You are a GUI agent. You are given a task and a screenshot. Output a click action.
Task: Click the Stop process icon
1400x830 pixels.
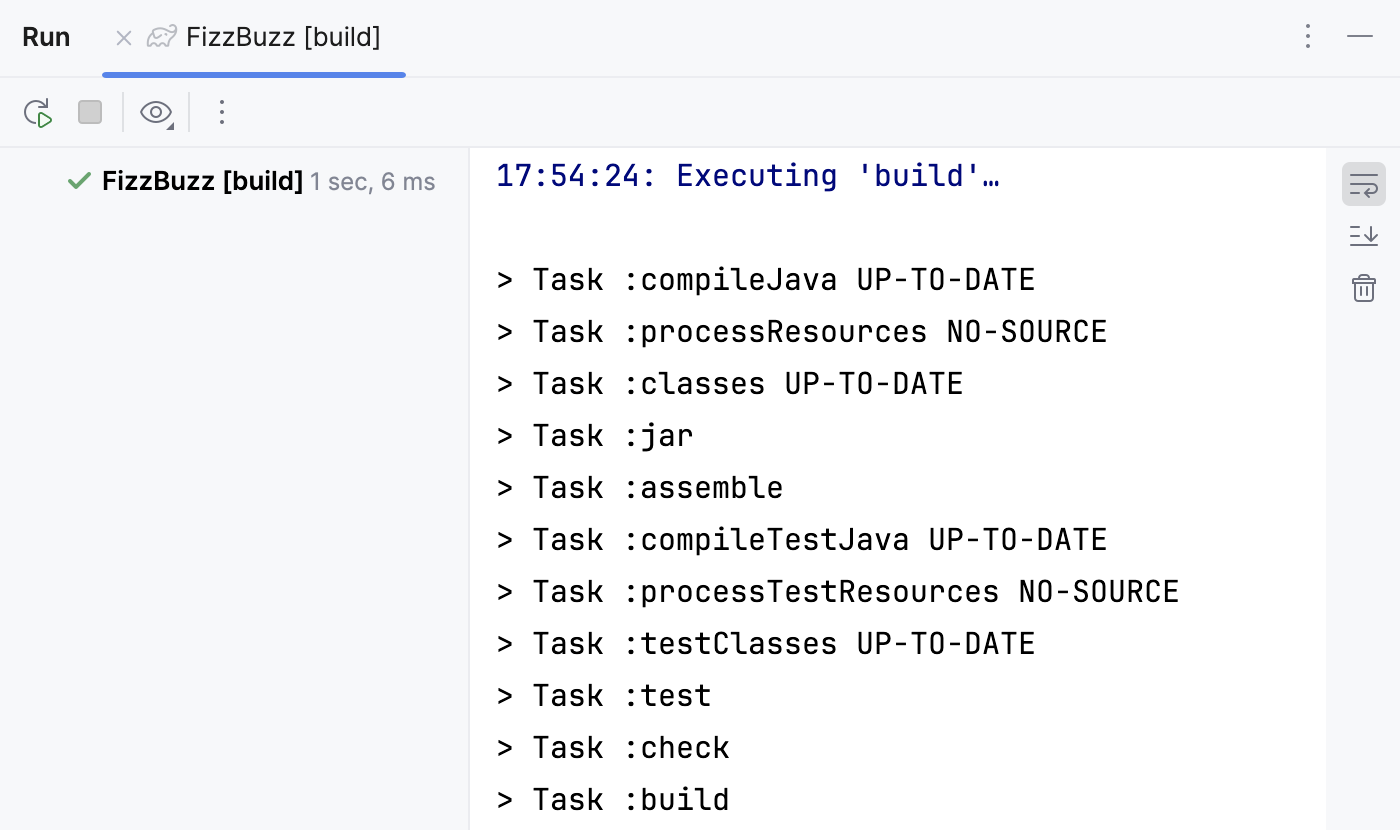89,112
